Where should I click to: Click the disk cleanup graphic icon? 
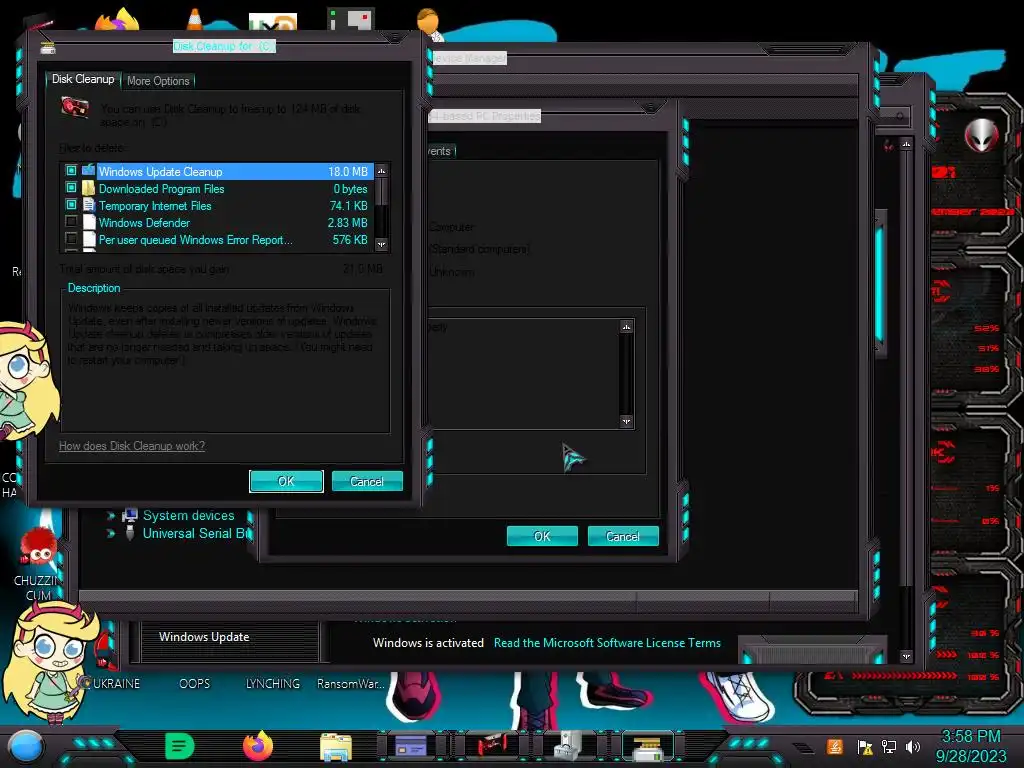point(74,108)
